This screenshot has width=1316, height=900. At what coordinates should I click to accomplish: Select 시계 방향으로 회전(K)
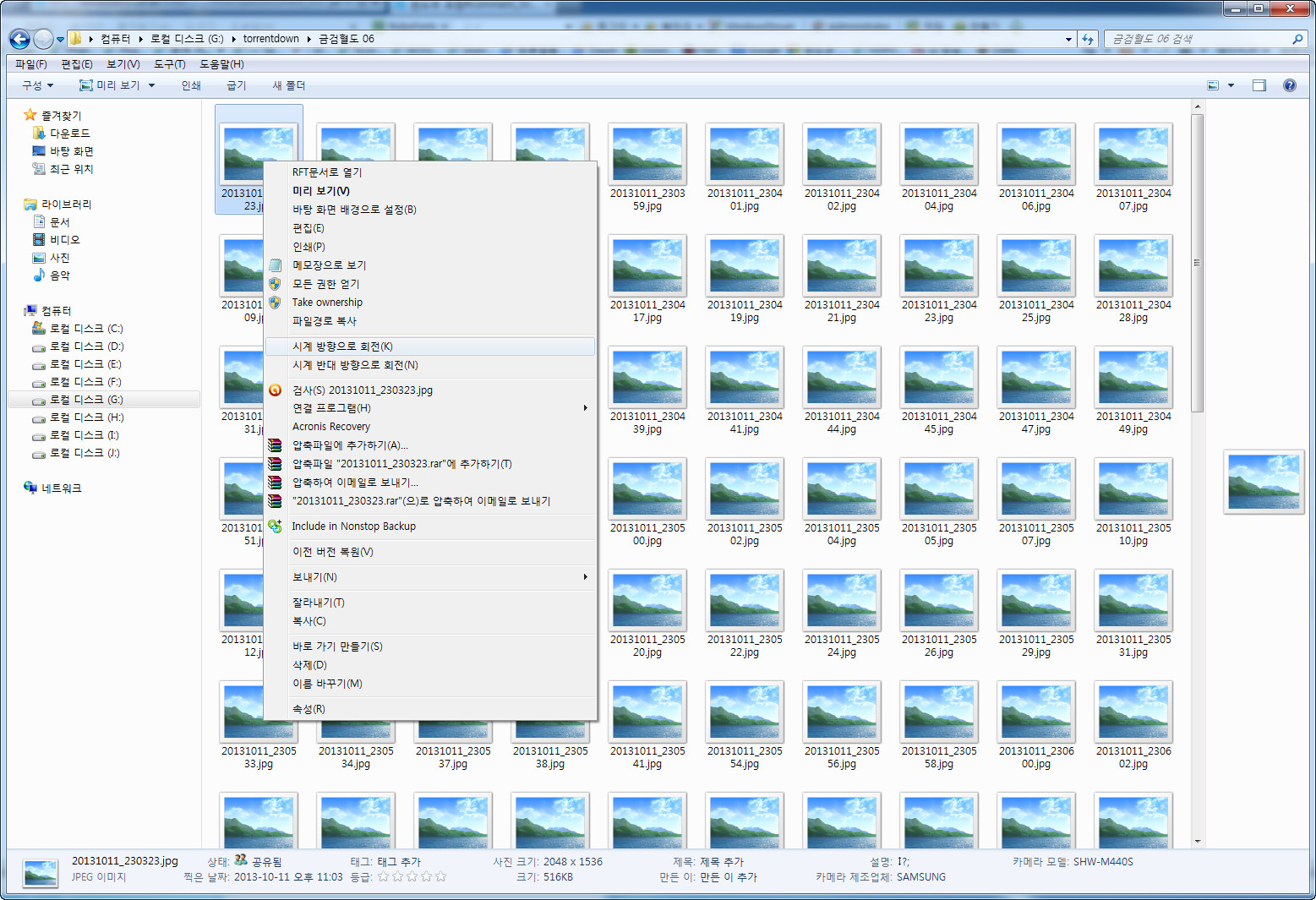429,346
